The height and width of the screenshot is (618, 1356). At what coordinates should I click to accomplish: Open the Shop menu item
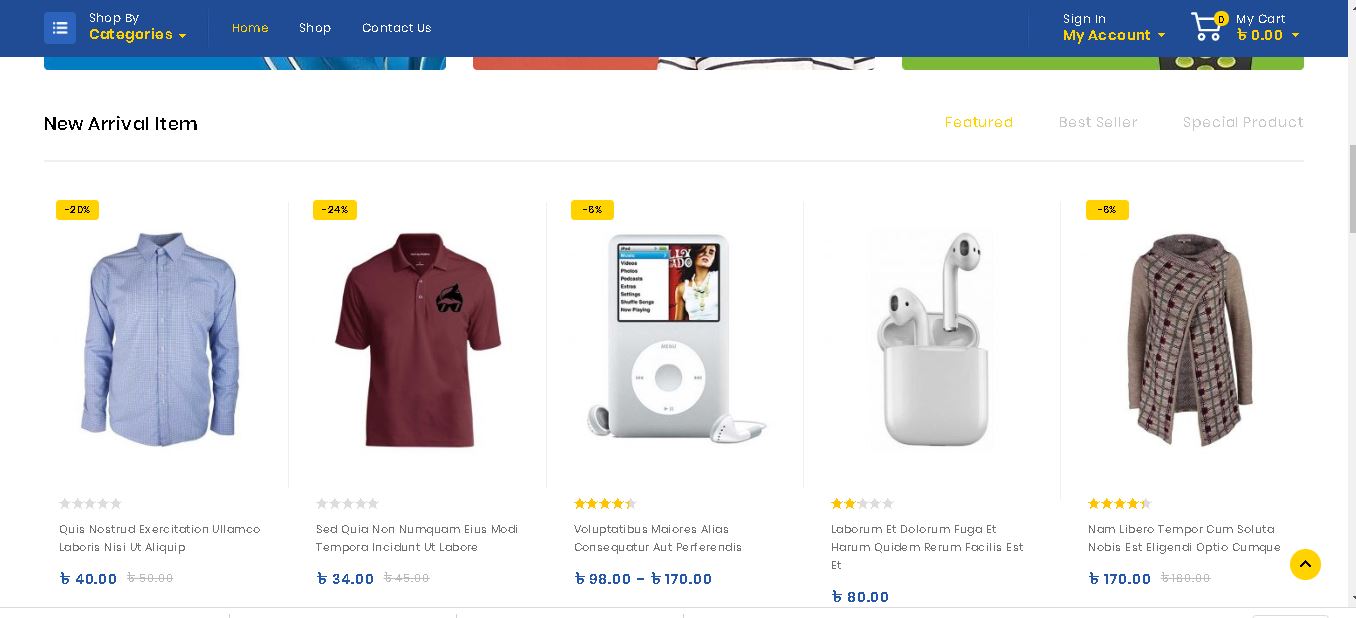pos(315,28)
